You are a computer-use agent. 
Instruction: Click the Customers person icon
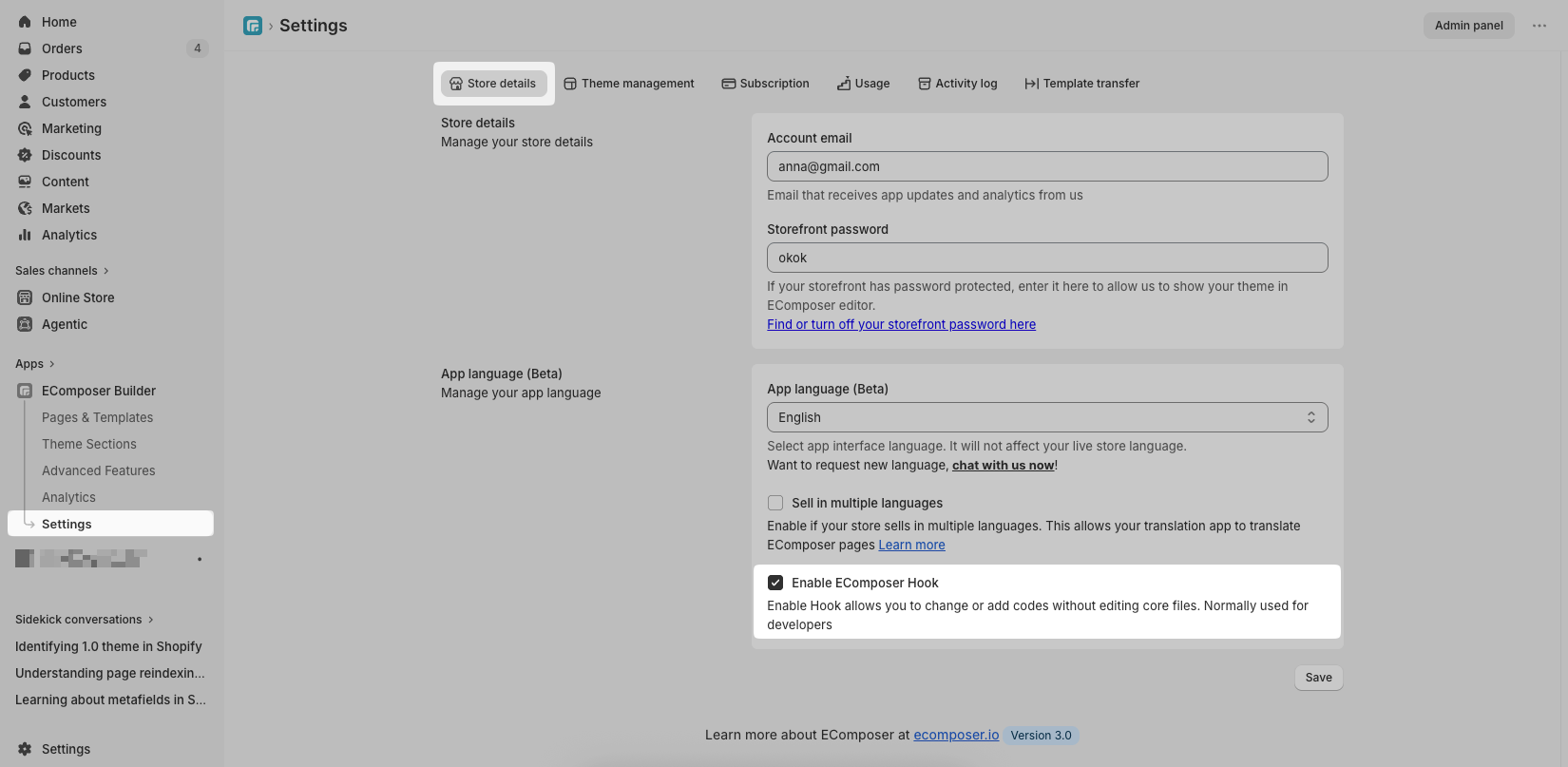(x=25, y=102)
